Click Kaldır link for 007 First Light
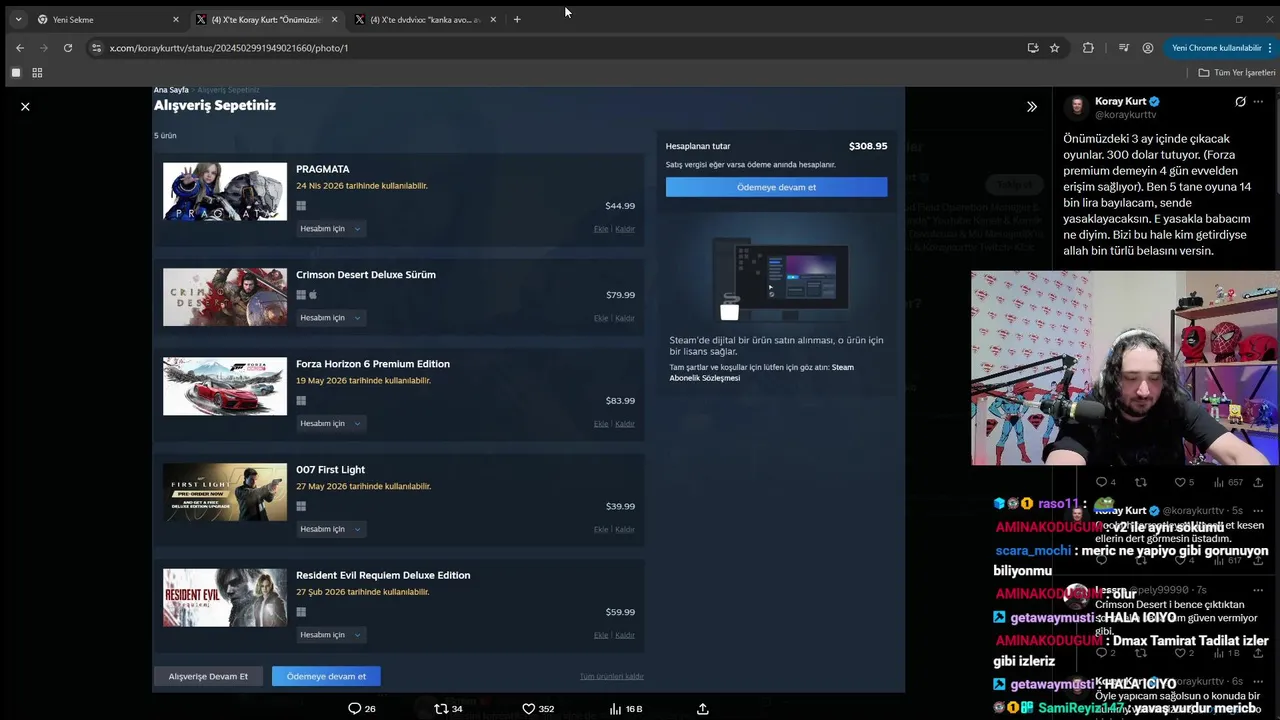The height and width of the screenshot is (720, 1280). click(x=625, y=529)
